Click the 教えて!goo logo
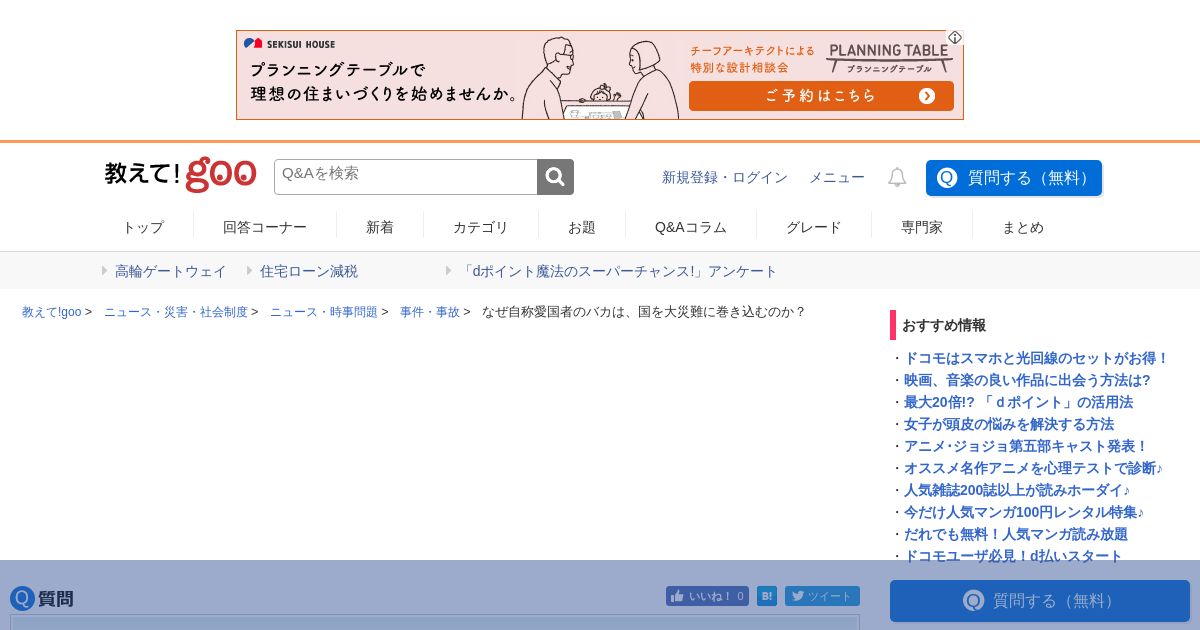Screen dimensions: 1200x630 pyautogui.click(x=181, y=175)
